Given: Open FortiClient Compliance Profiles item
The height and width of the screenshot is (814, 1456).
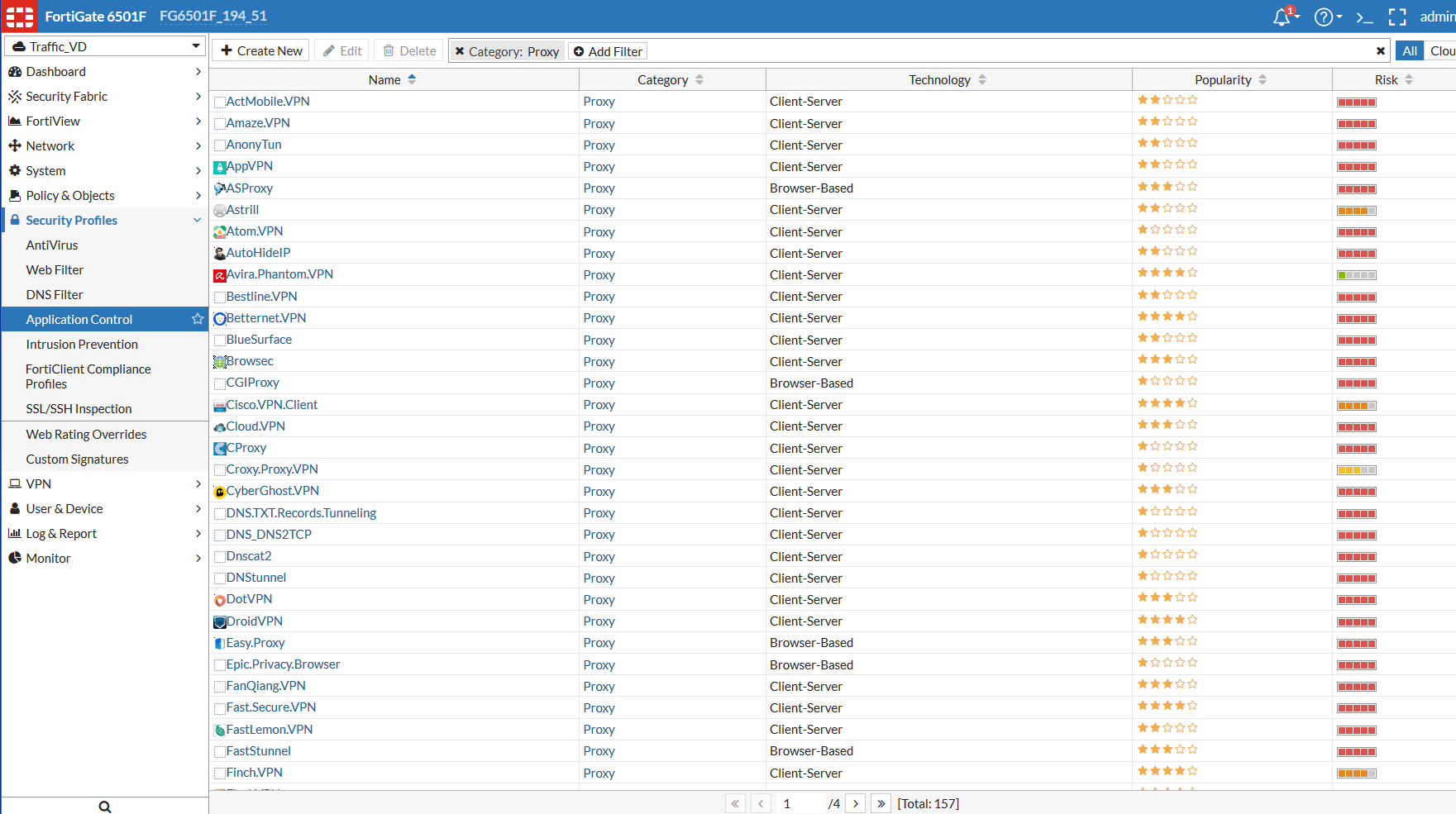Looking at the screenshot, I should [x=88, y=377].
